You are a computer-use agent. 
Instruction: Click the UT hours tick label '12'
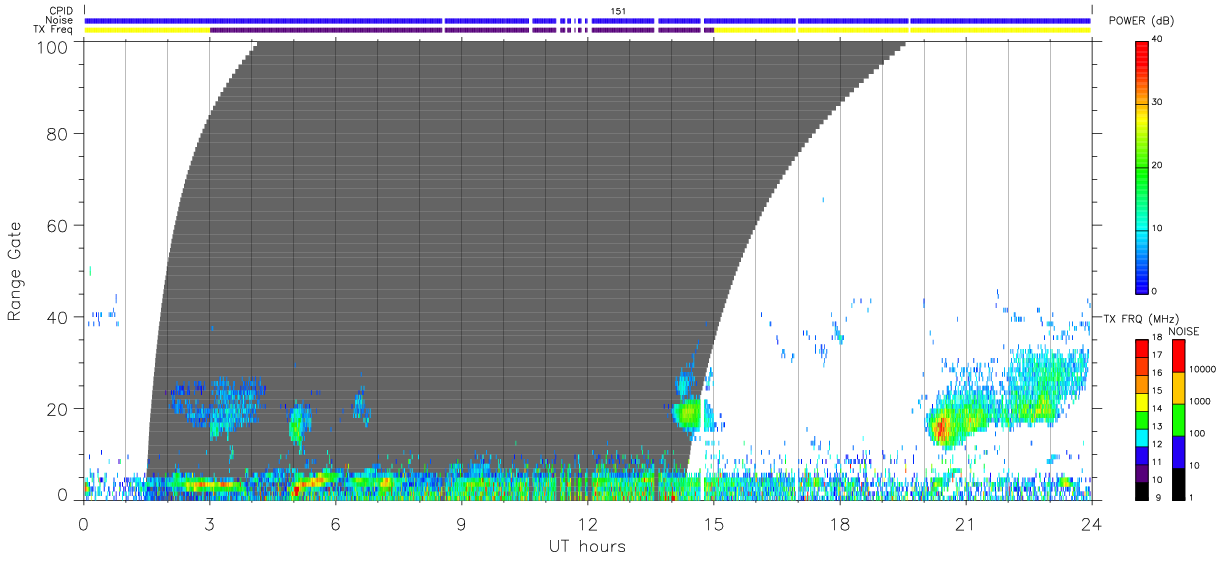pos(587,524)
